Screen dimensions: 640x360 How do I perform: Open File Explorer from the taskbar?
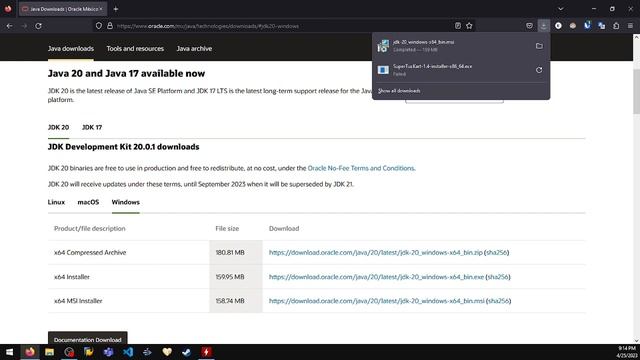[49, 352]
